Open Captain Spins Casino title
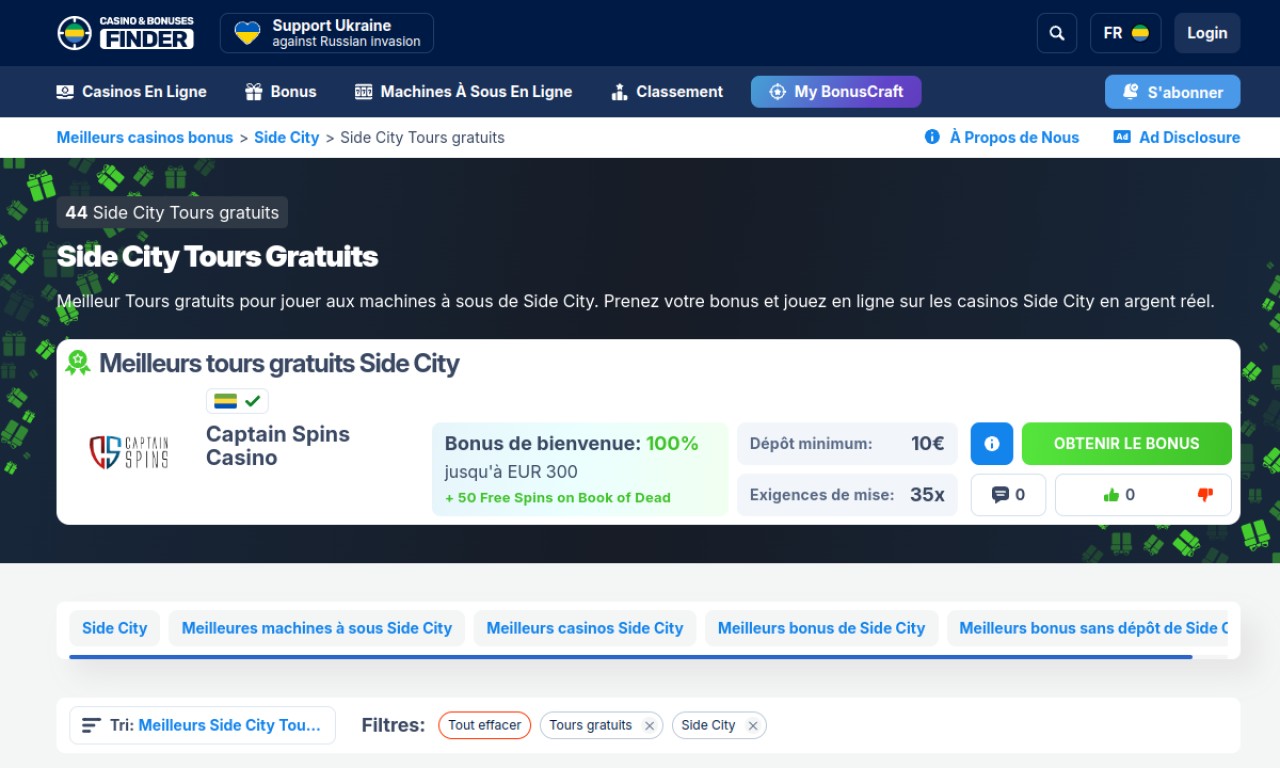1280x768 pixels. pos(278,446)
